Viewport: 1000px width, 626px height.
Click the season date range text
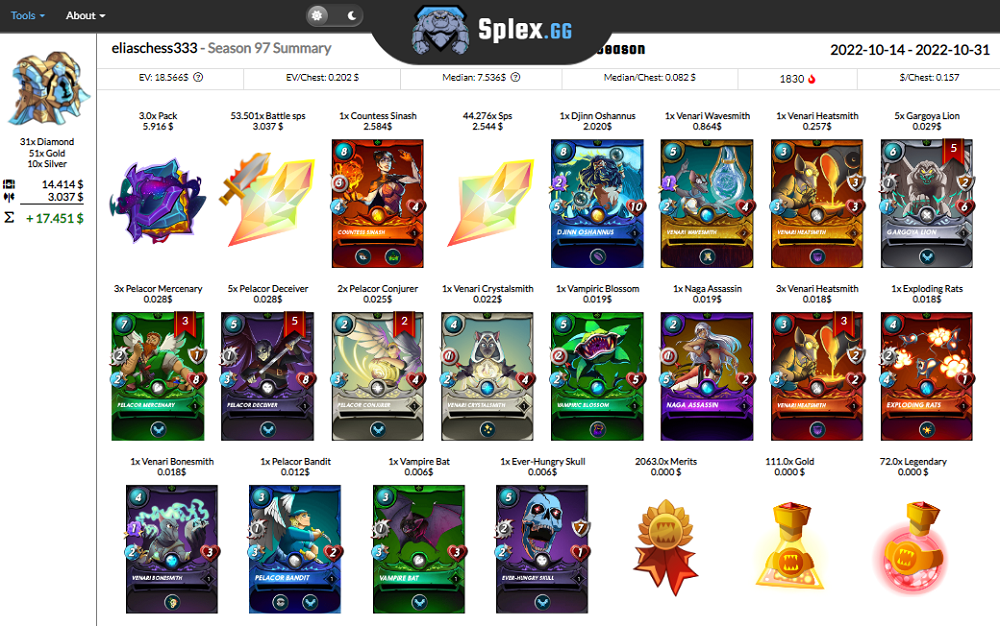(x=909, y=50)
